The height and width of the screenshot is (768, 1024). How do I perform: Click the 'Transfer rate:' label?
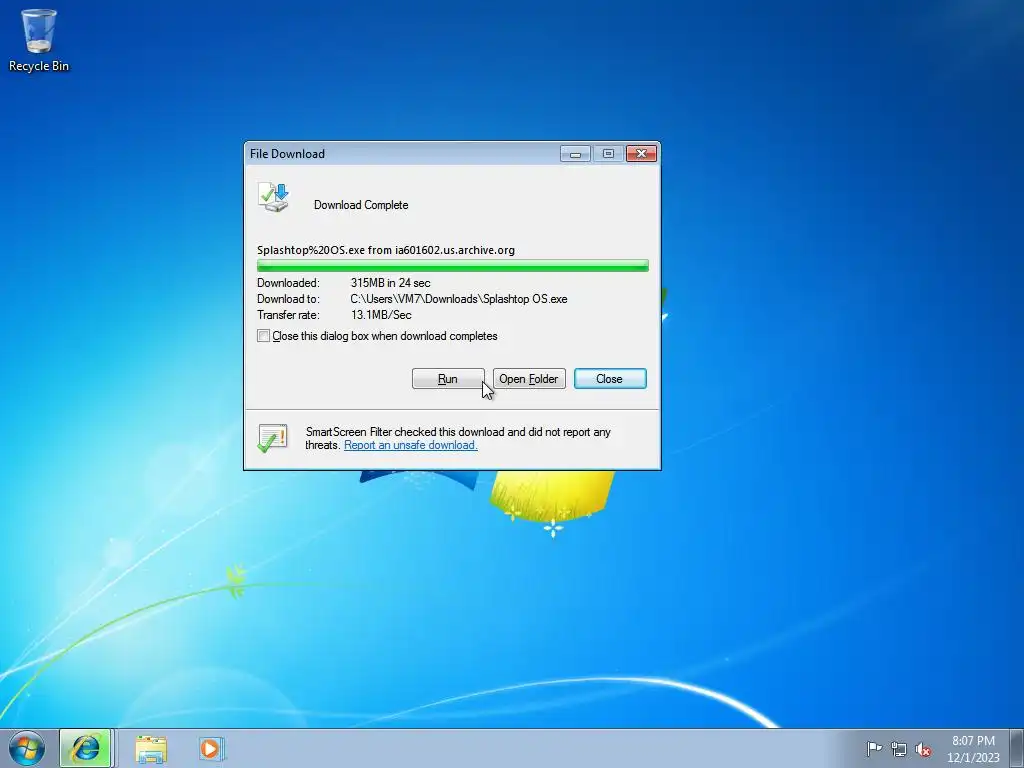289,315
